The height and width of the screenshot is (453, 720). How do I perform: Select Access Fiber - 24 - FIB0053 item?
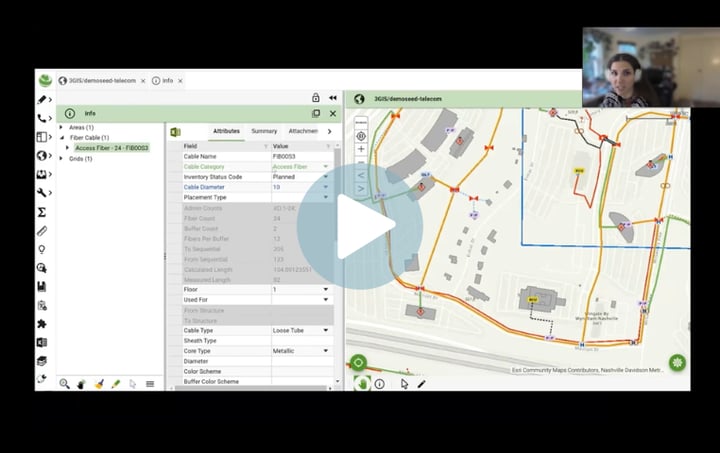[112, 148]
